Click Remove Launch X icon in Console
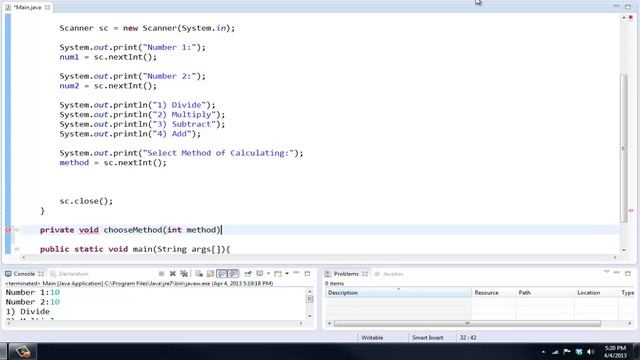Viewport: 640px width, 360px height. [x=173, y=273]
